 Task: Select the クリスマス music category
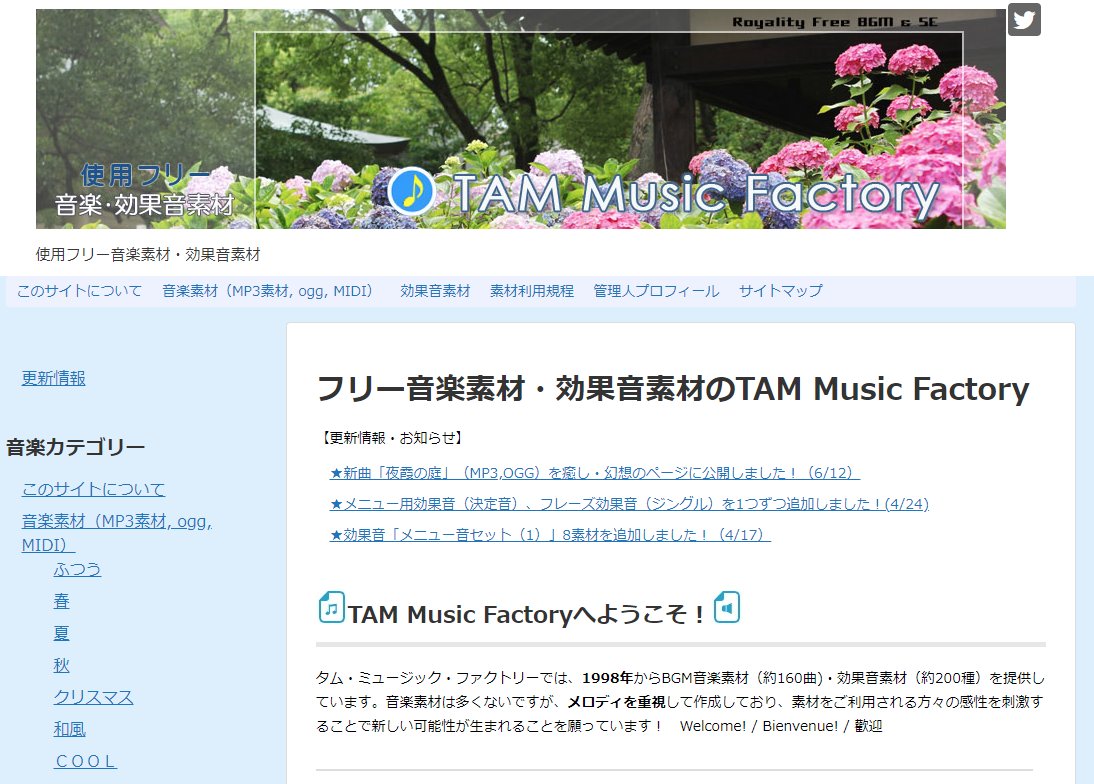[92, 697]
